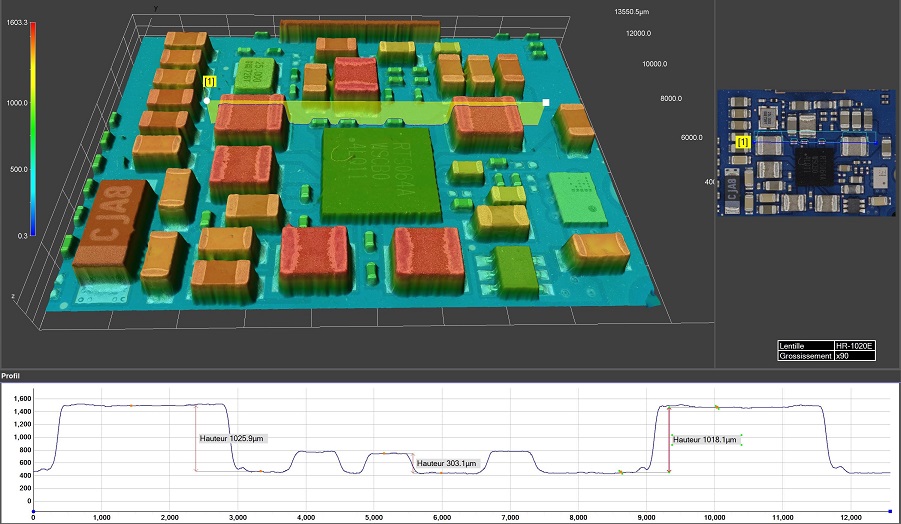Select the Hauteur 303.1µm measurement label
The width and height of the screenshot is (901, 524).
[x=448, y=463]
